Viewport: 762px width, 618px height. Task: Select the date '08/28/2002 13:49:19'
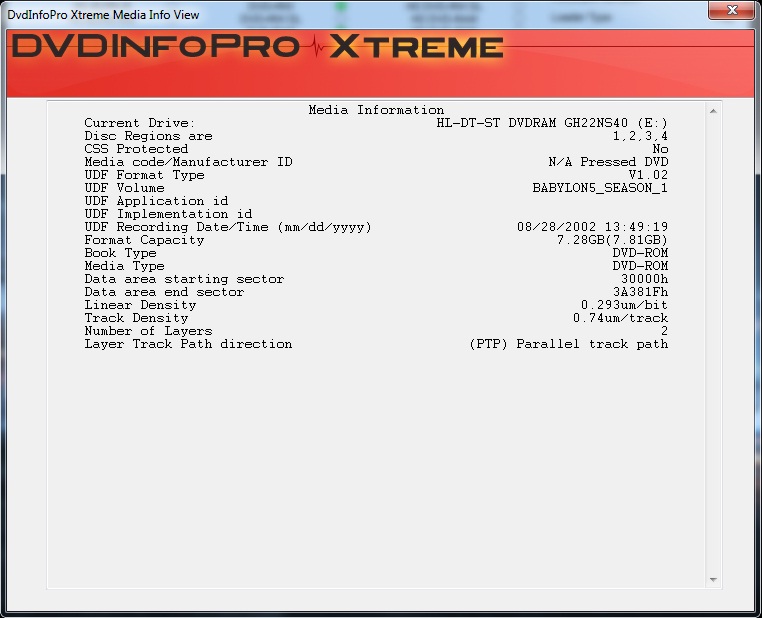point(592,227)
